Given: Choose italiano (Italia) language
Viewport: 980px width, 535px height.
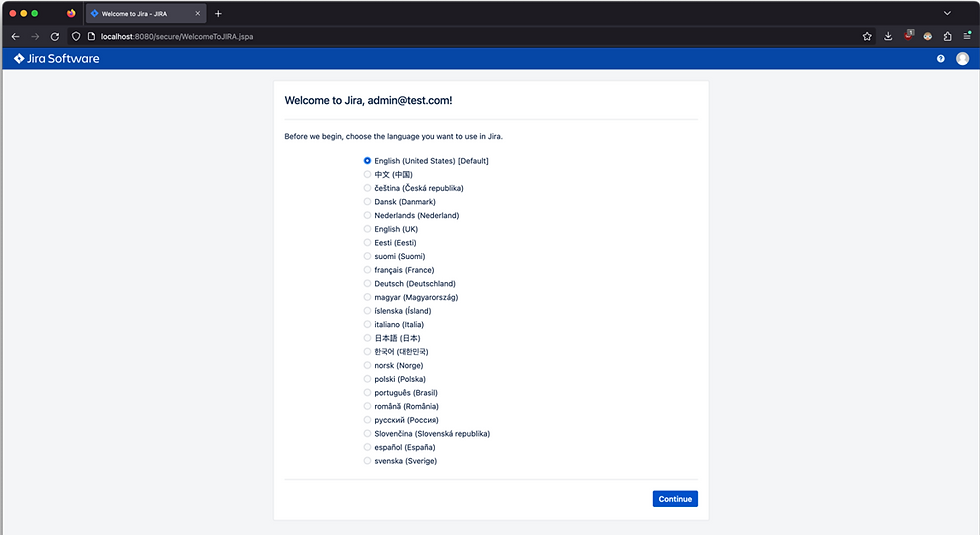Looking at the screenshot, I should (368, 324).
